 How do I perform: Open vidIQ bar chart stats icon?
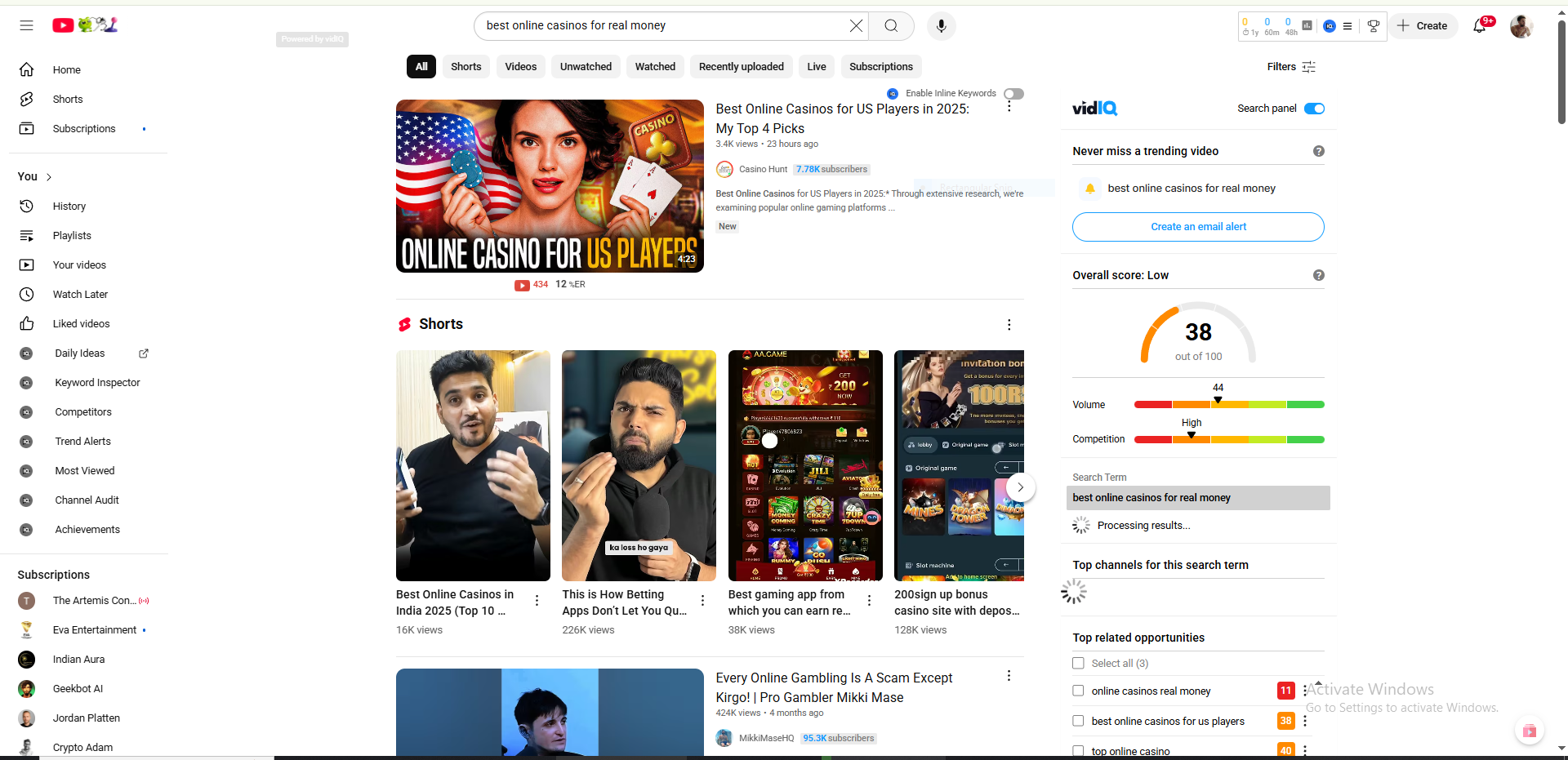click(x=1307, y=26)
